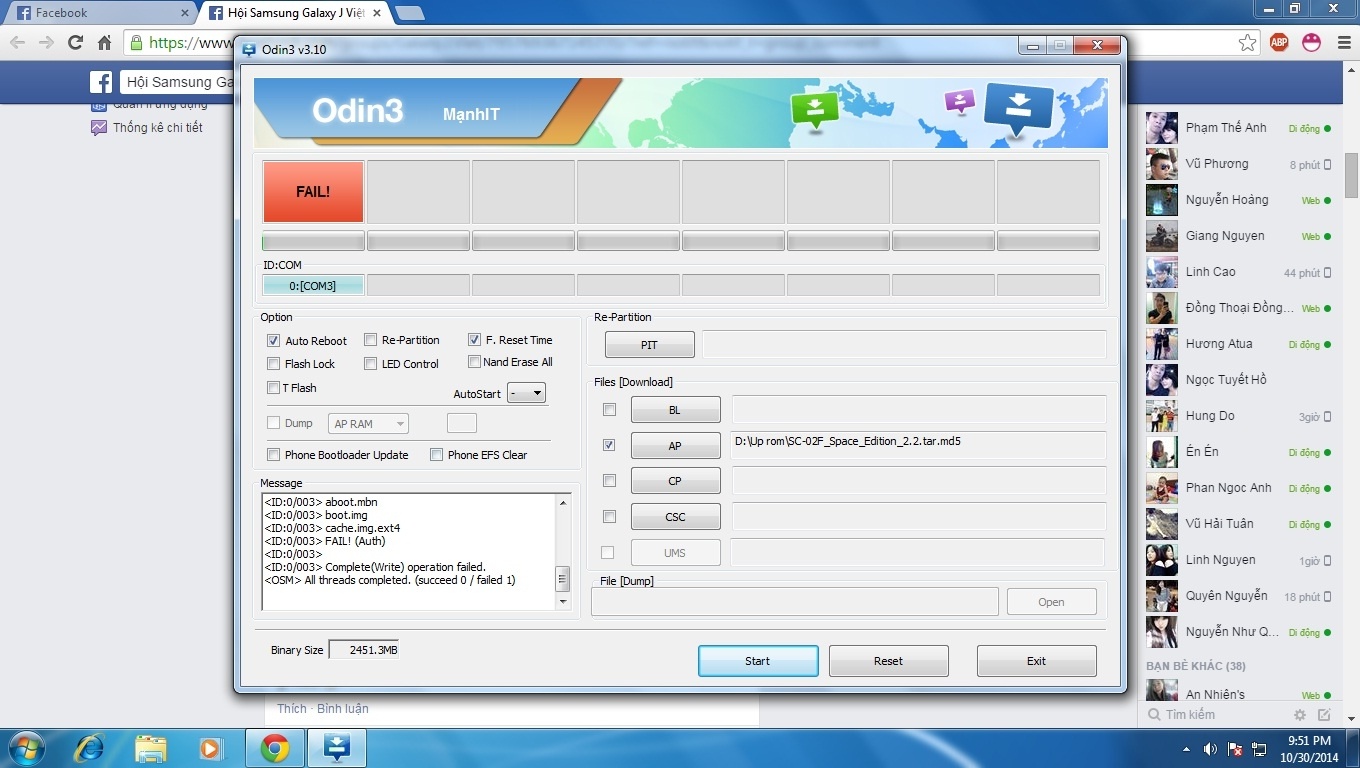1360x768 pixels.
Task: Click Chrome back arrow
Action: pos(17,43)
